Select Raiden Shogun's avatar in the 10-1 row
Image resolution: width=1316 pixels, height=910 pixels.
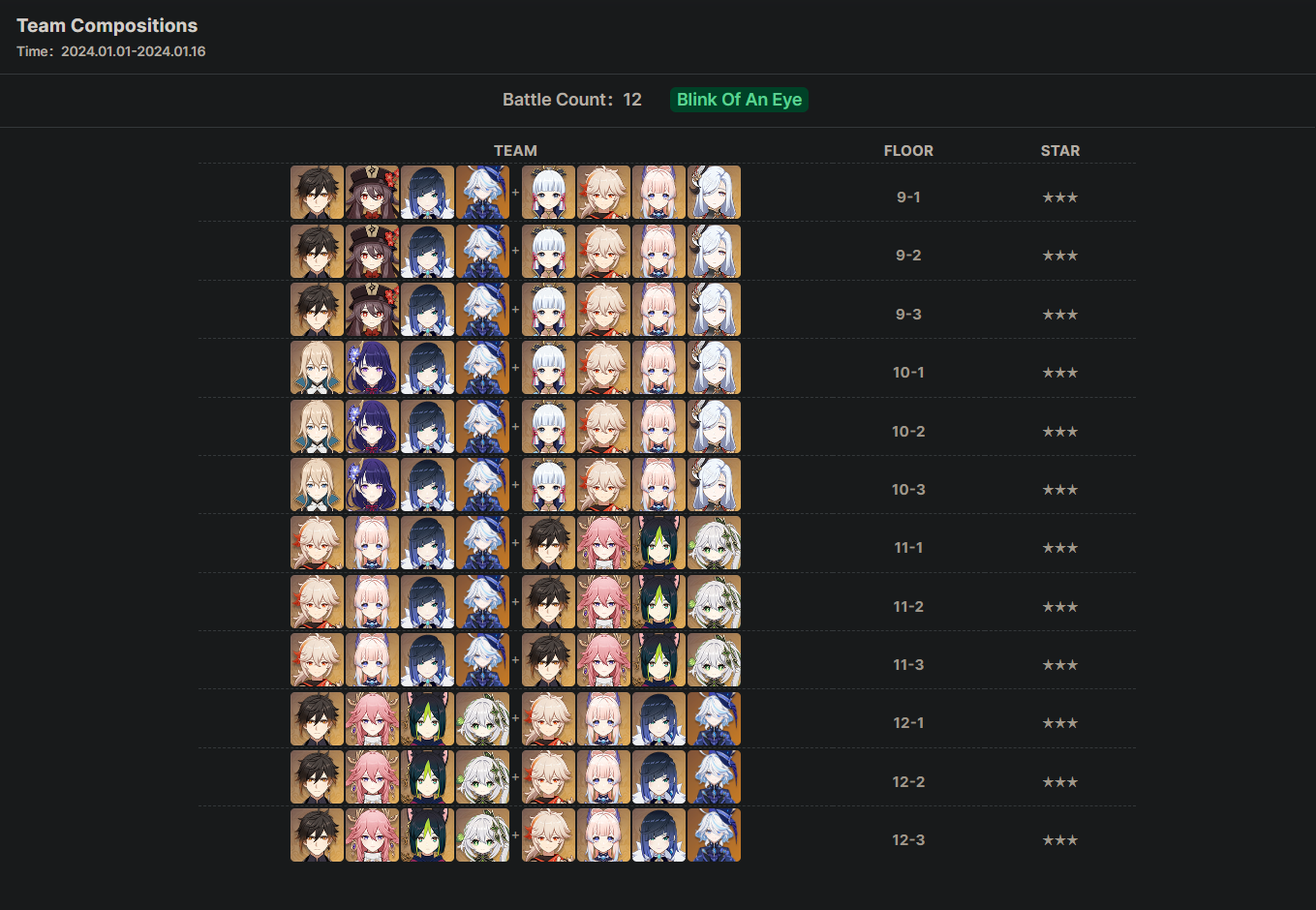coord(372,368)
